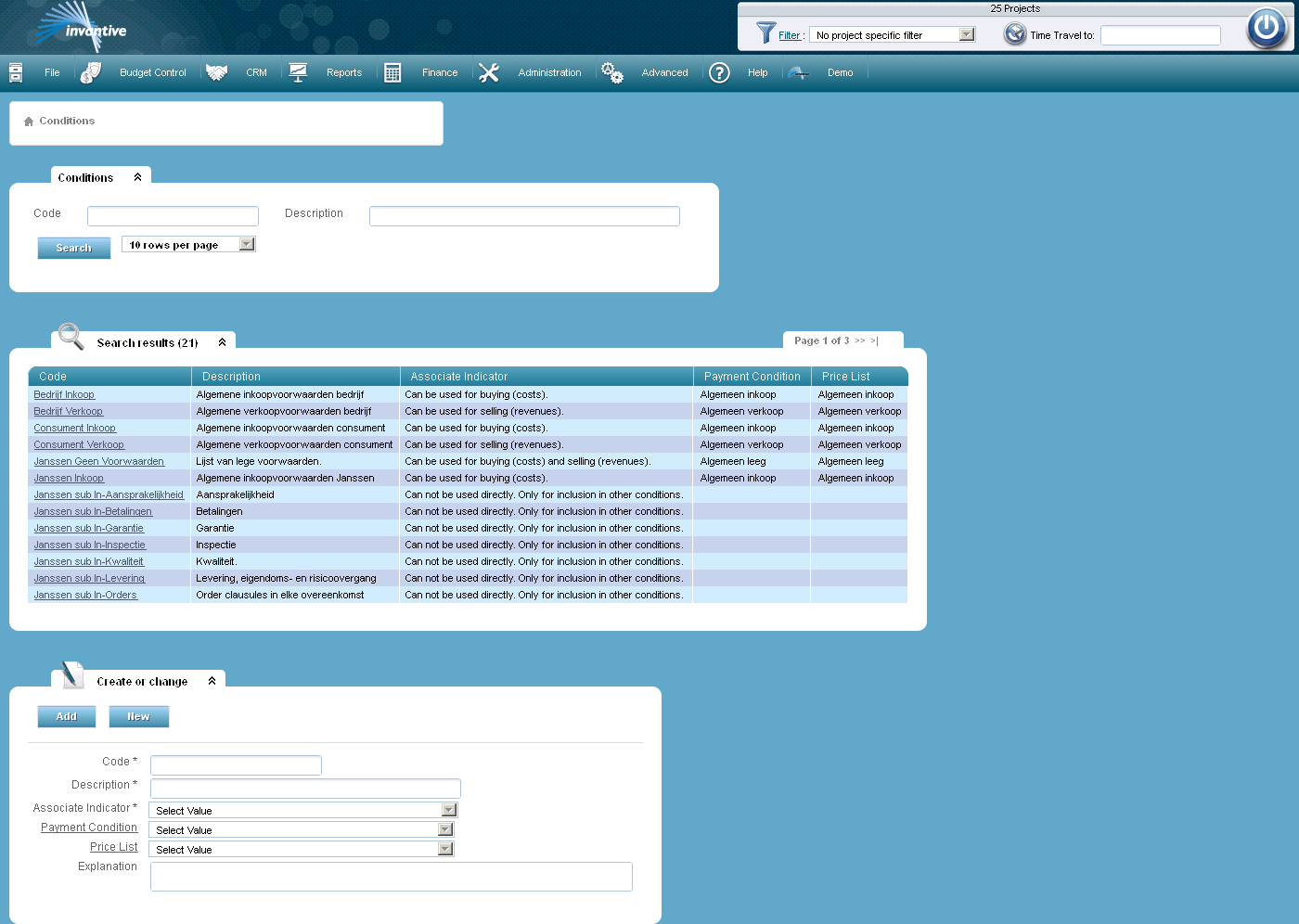This screenshot has height=924, width=1299.
Task: Open the Budget Control menu
Action: [153, 72]
